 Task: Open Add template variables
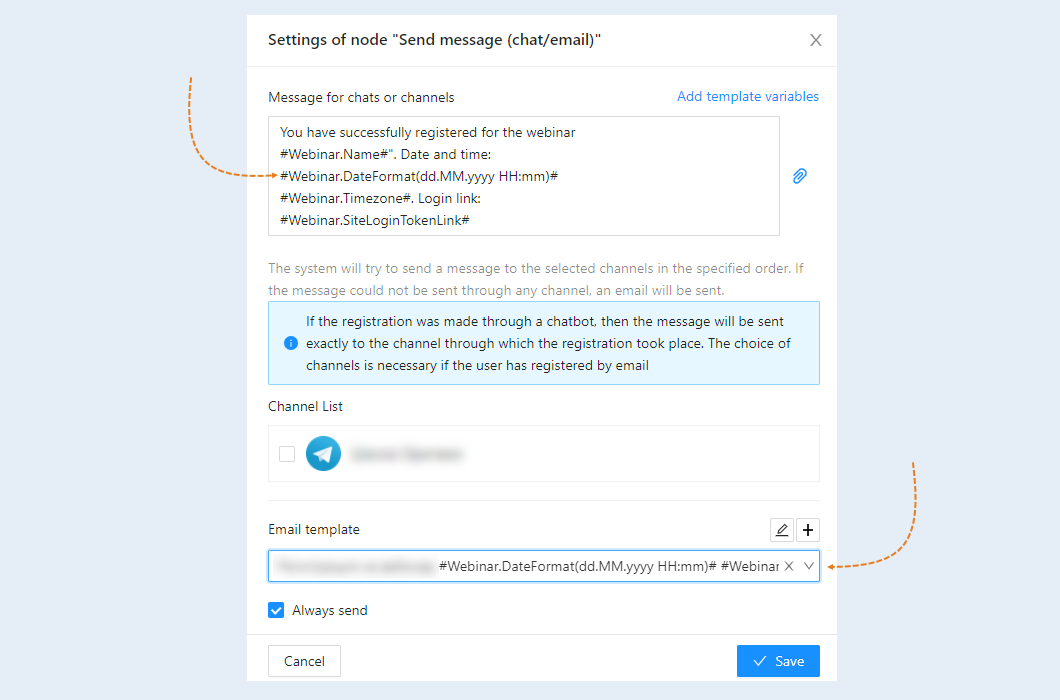click(748, 97)
